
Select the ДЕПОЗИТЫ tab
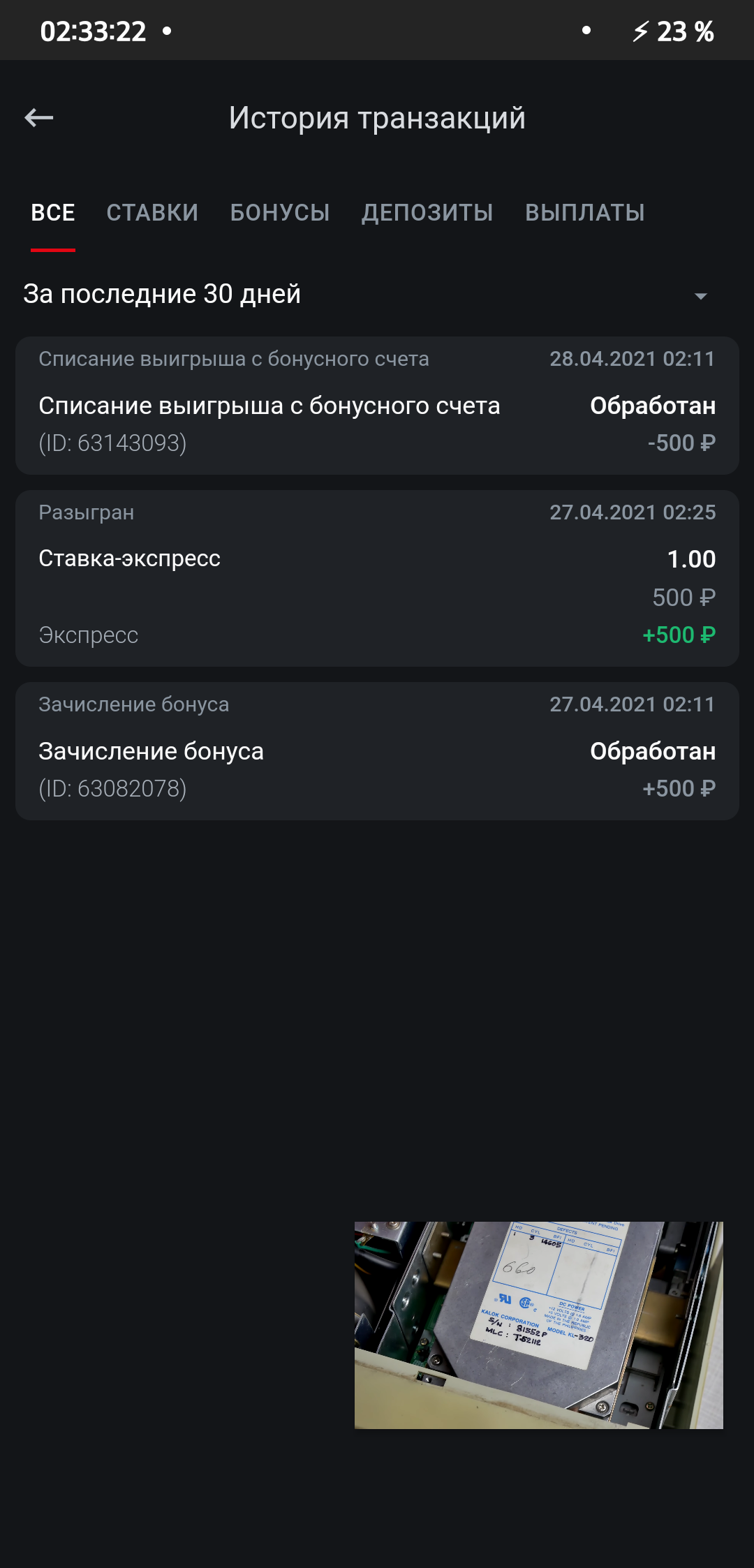(427, 213)
